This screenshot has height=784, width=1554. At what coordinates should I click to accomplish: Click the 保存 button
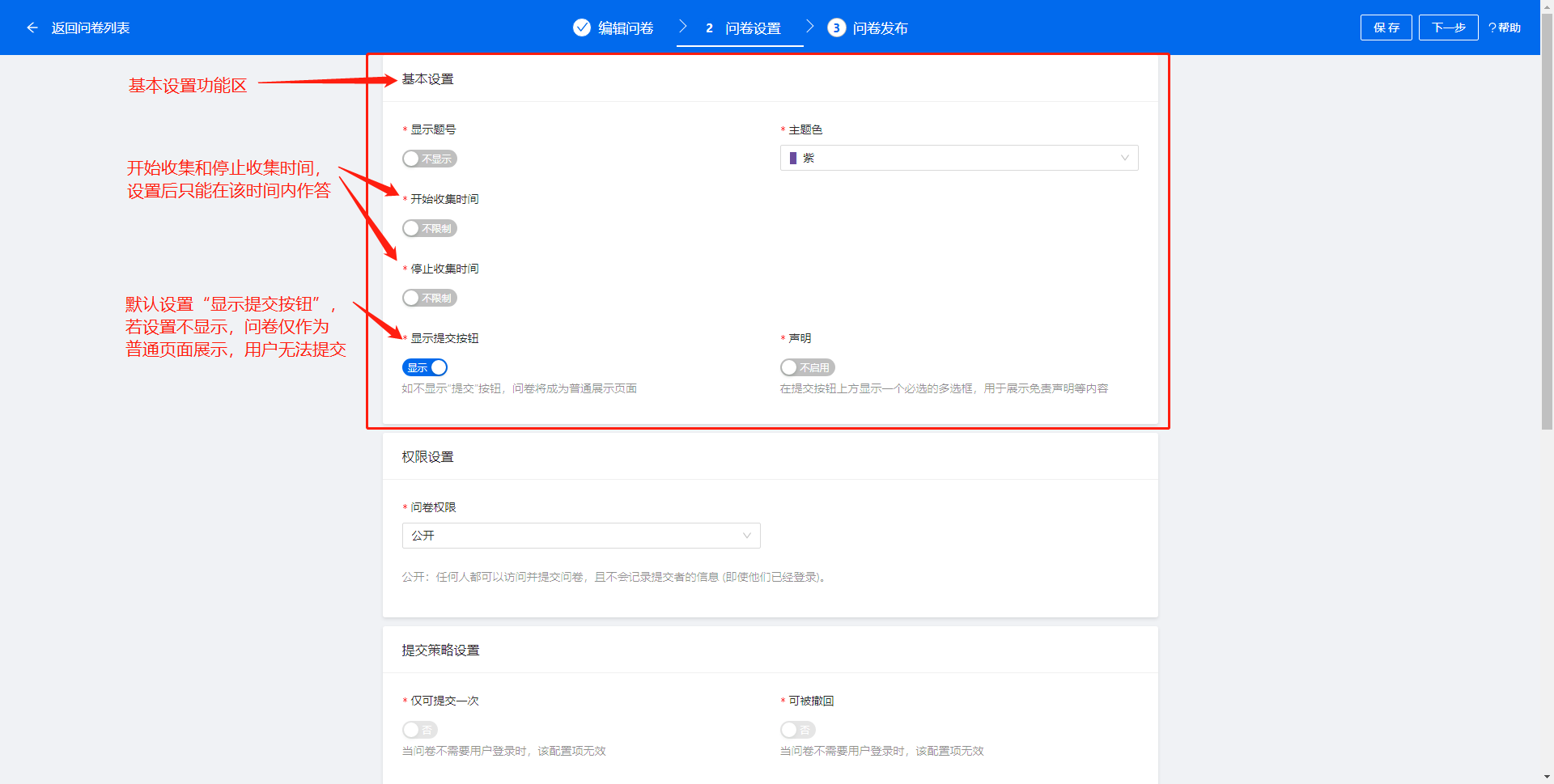coord(1386,28)
